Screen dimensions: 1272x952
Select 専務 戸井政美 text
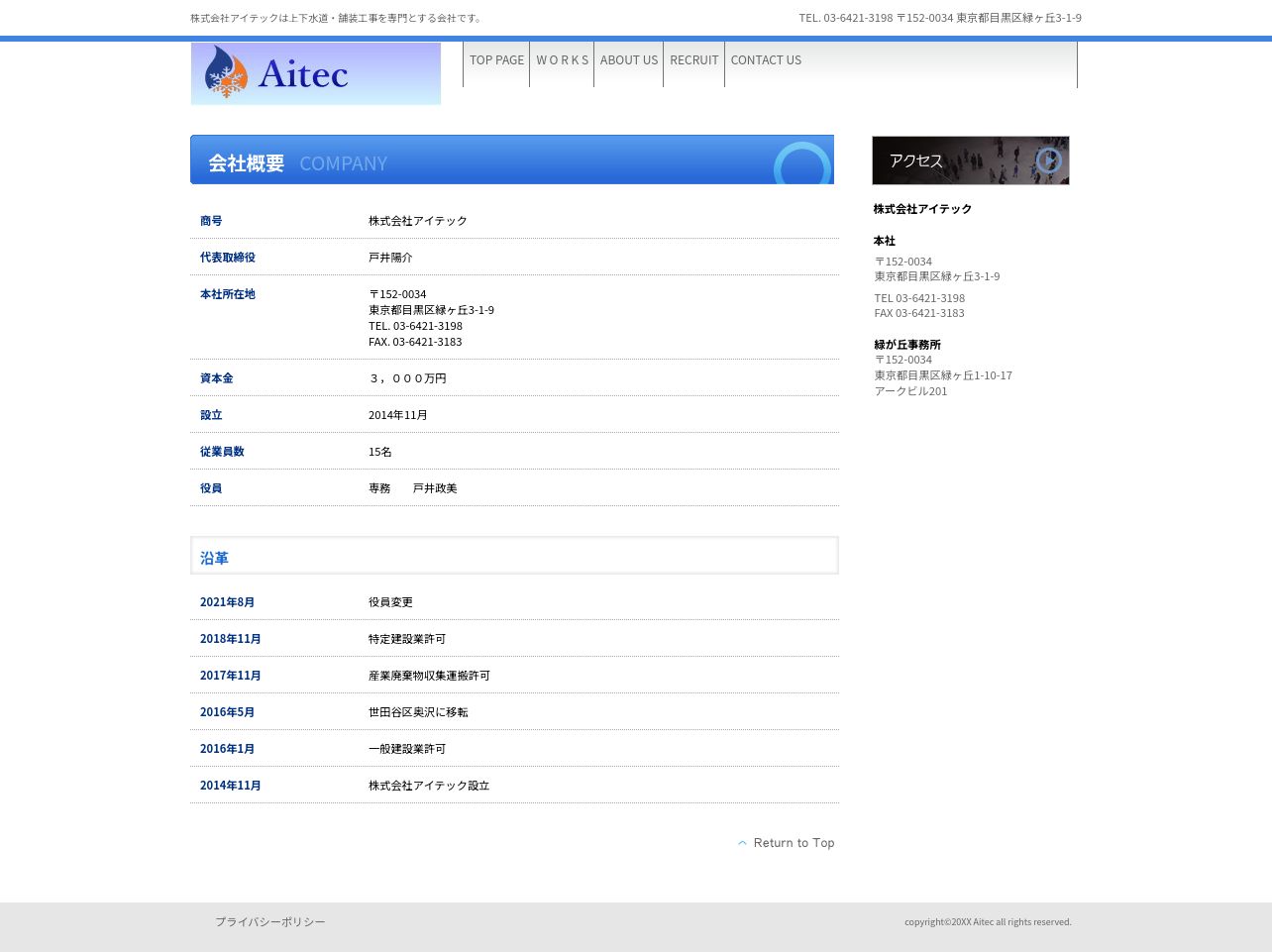pyautogui.click(x=413, y=488)
